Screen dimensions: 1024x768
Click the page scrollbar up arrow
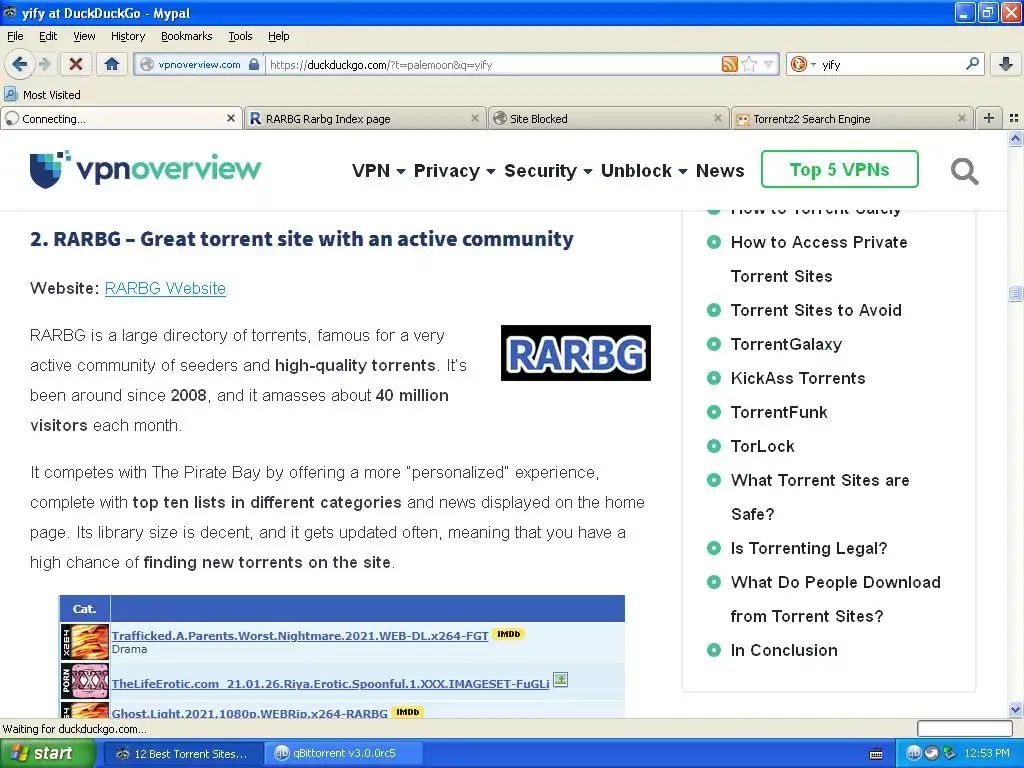[1016, 138]
